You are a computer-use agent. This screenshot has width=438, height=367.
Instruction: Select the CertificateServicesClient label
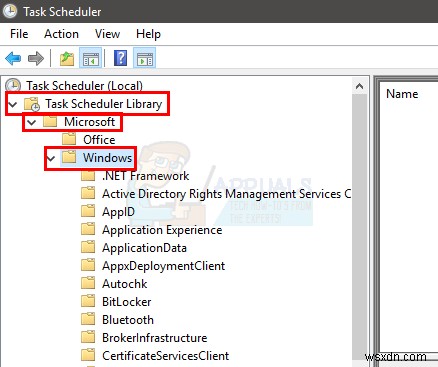click(166, 356)
